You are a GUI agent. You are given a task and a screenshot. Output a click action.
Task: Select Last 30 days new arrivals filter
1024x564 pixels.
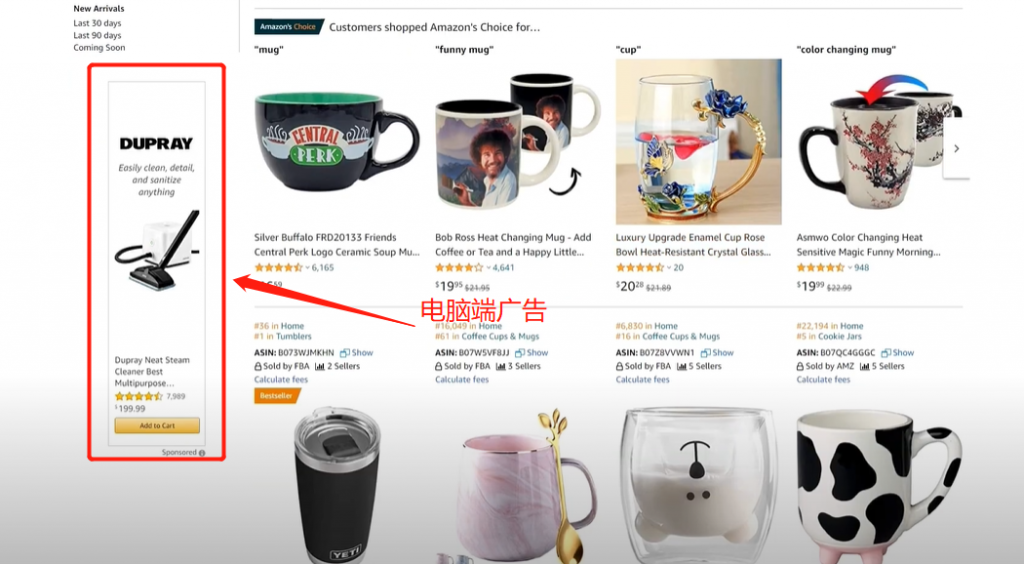pos(97,23)
